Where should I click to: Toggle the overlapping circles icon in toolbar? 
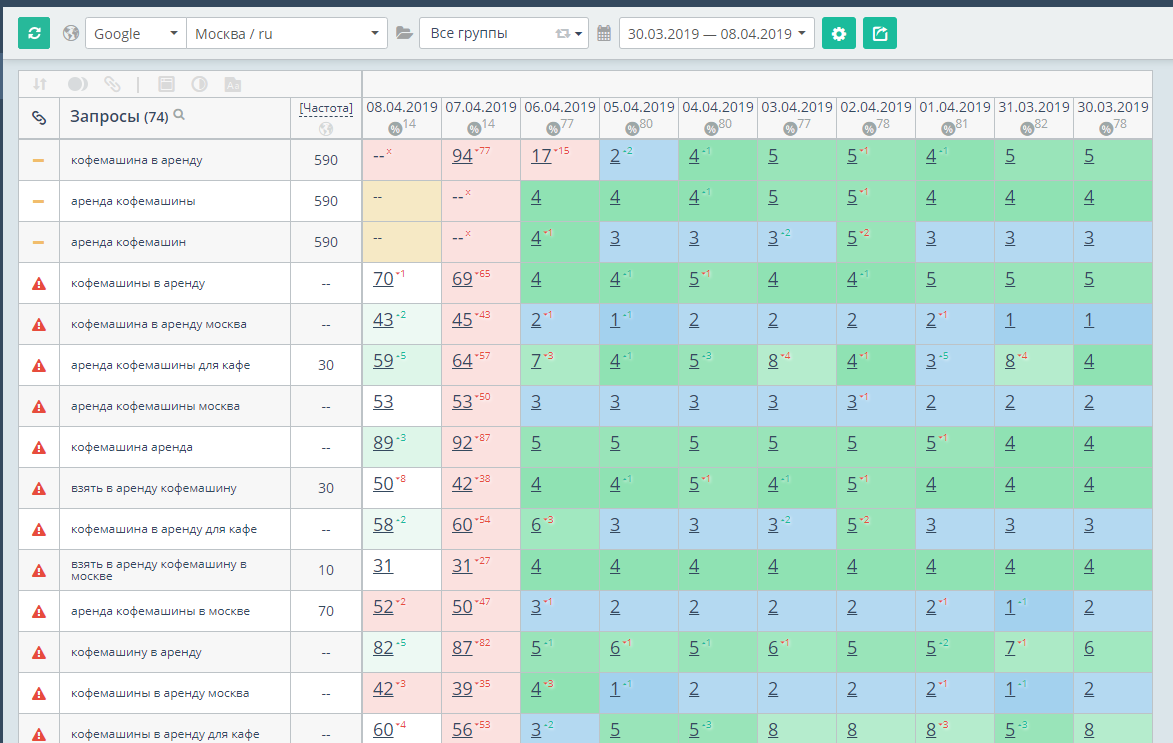click(x=78, y=85)
